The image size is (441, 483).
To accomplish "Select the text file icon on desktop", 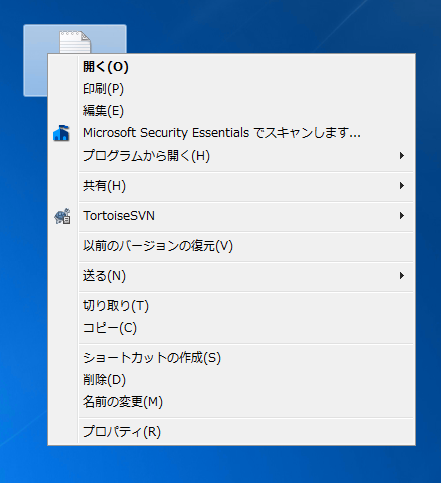I will coord(75,42).
